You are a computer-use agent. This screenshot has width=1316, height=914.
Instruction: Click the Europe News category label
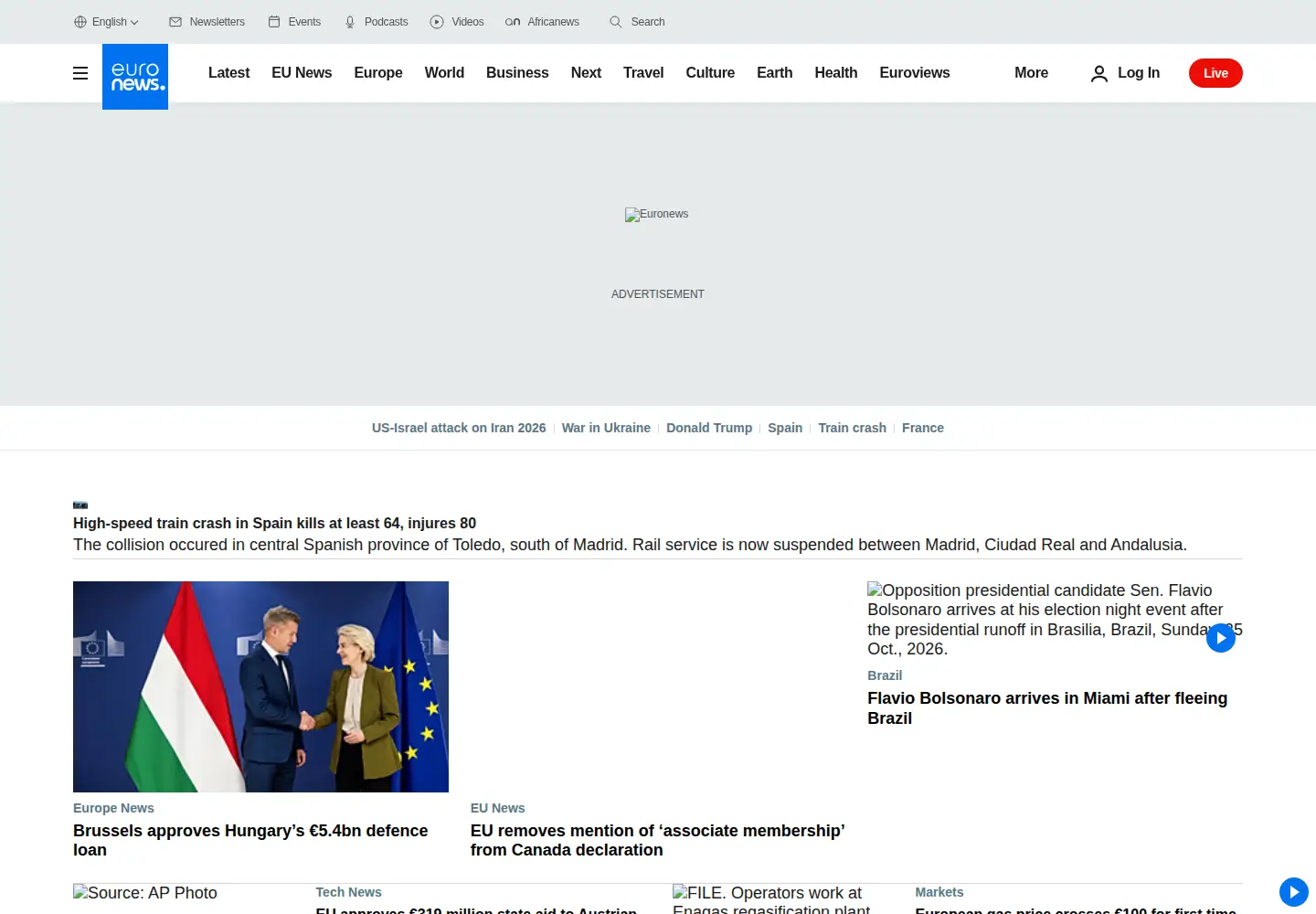[113, 808]
